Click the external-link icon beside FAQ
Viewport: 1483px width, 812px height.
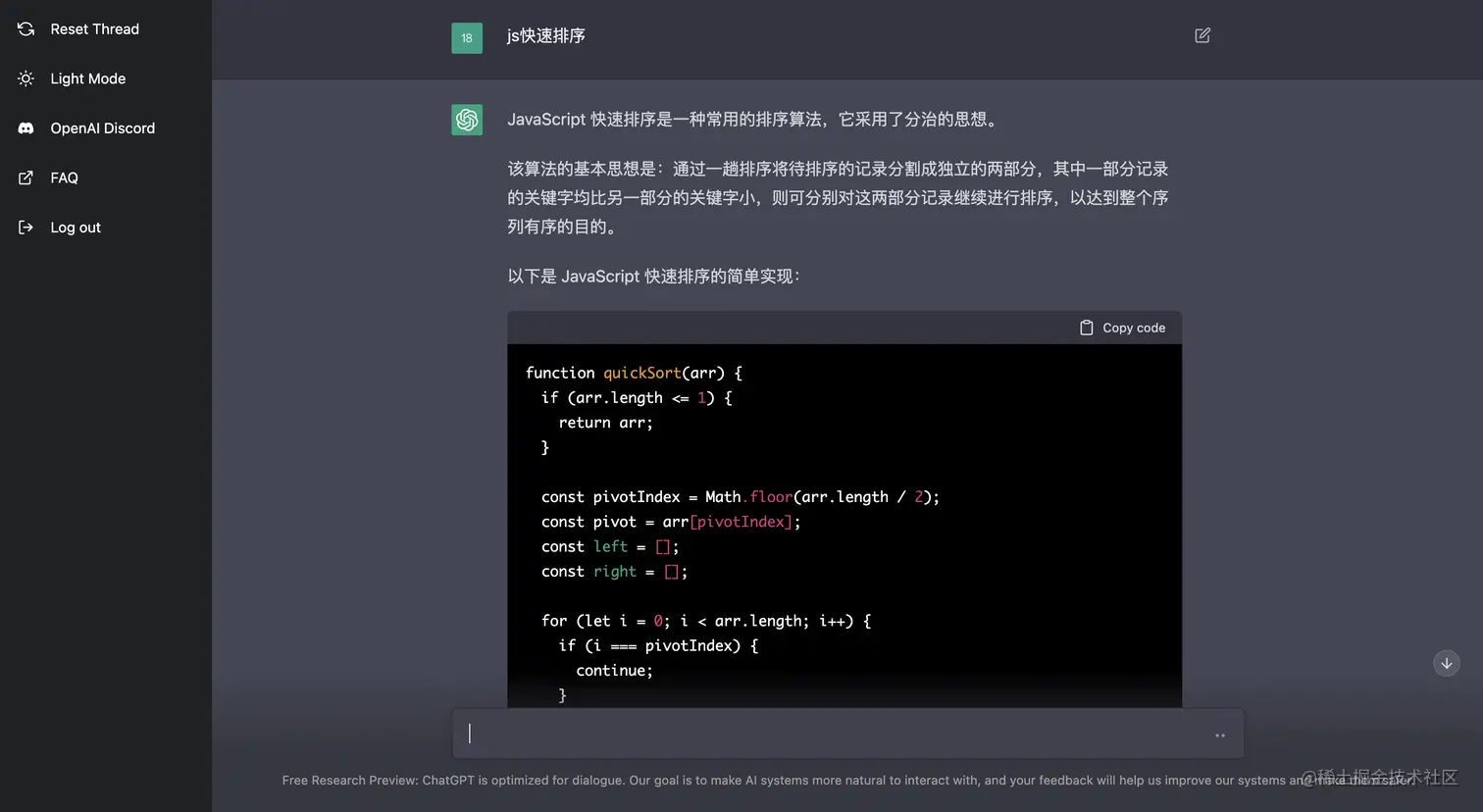(25, 178)
